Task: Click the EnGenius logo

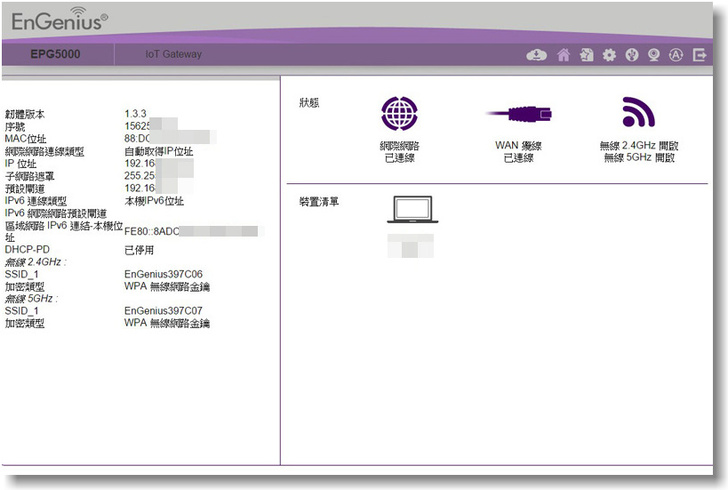Action: coord(59,20)
